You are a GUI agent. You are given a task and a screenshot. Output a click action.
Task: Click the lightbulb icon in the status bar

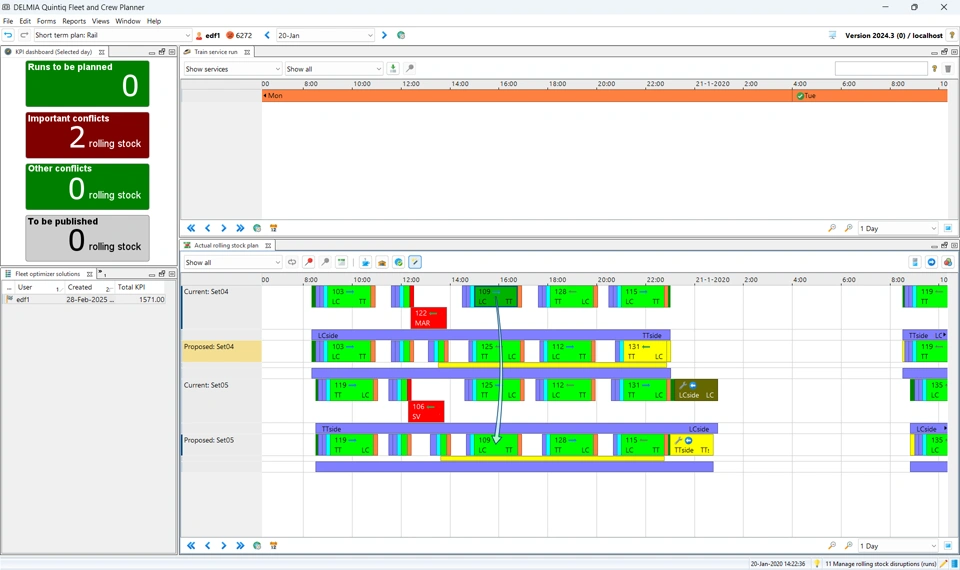[816, 563]
